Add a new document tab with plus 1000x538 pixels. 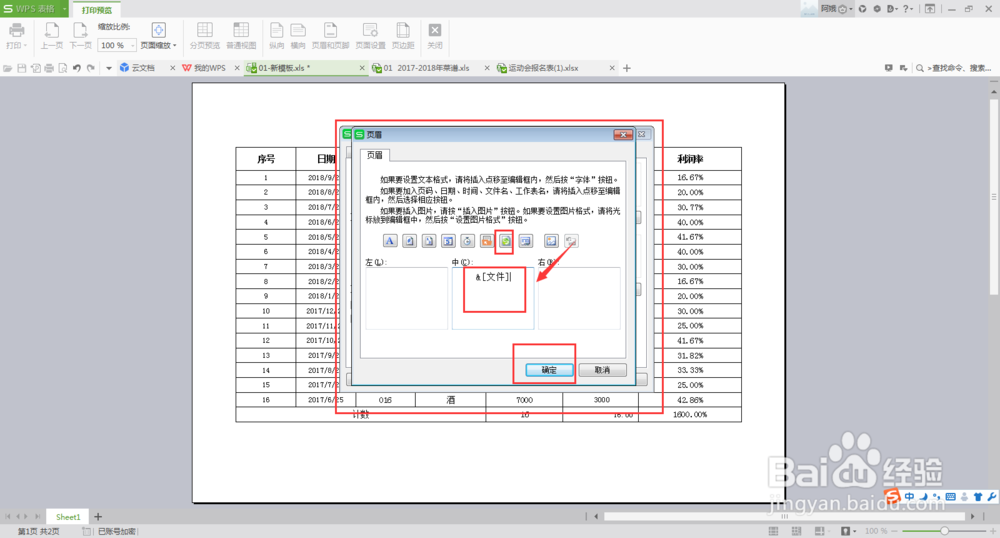pyautogui.click(x=627, y=68)
